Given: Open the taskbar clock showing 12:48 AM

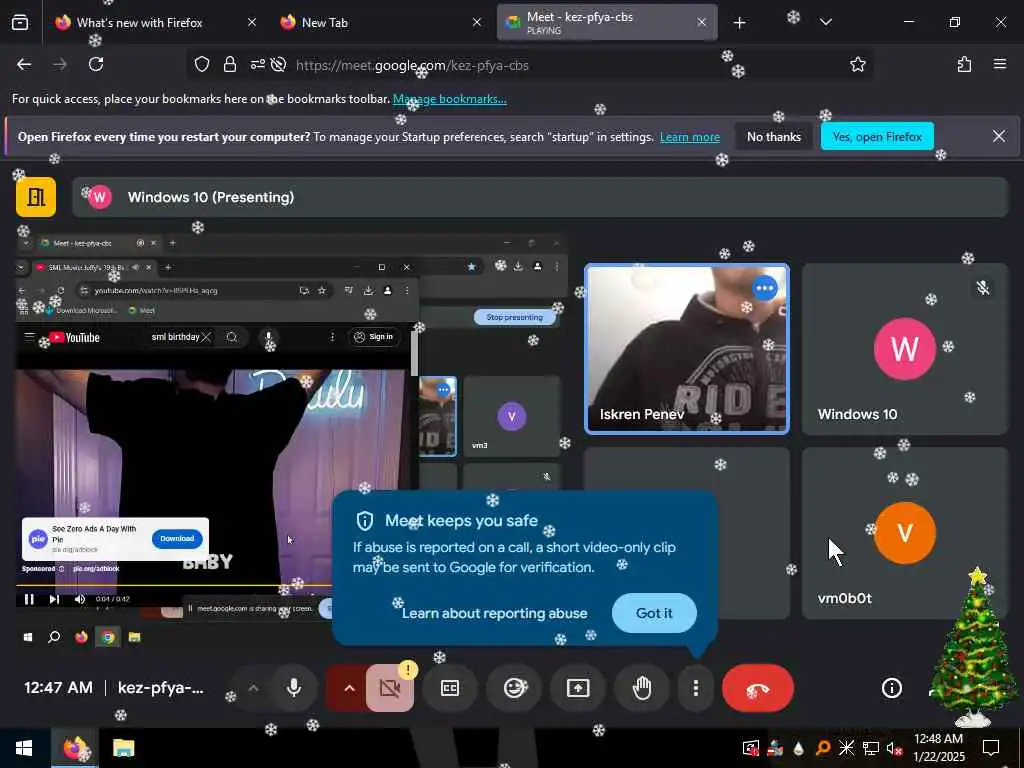Looking at the screenshot, I should click(938, 748).
